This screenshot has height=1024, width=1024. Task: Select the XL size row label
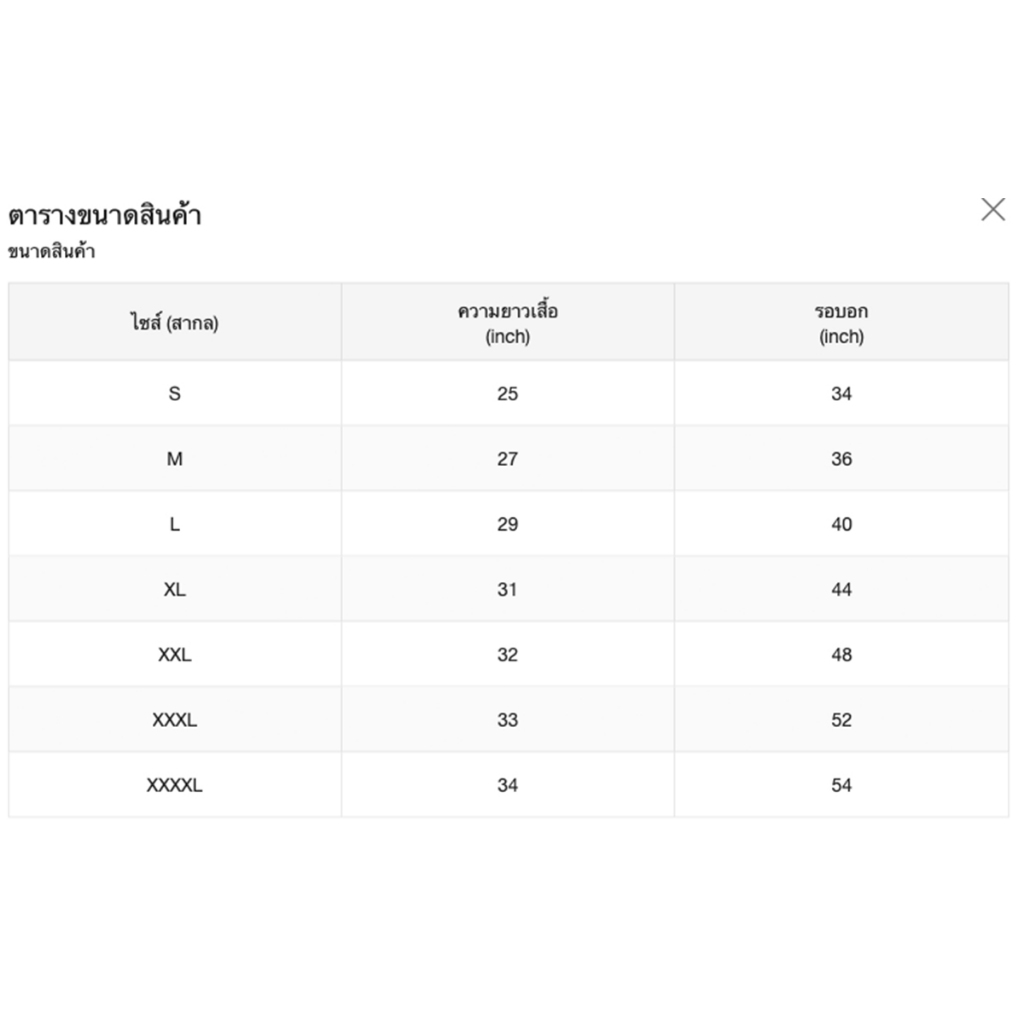coord(175,590)
